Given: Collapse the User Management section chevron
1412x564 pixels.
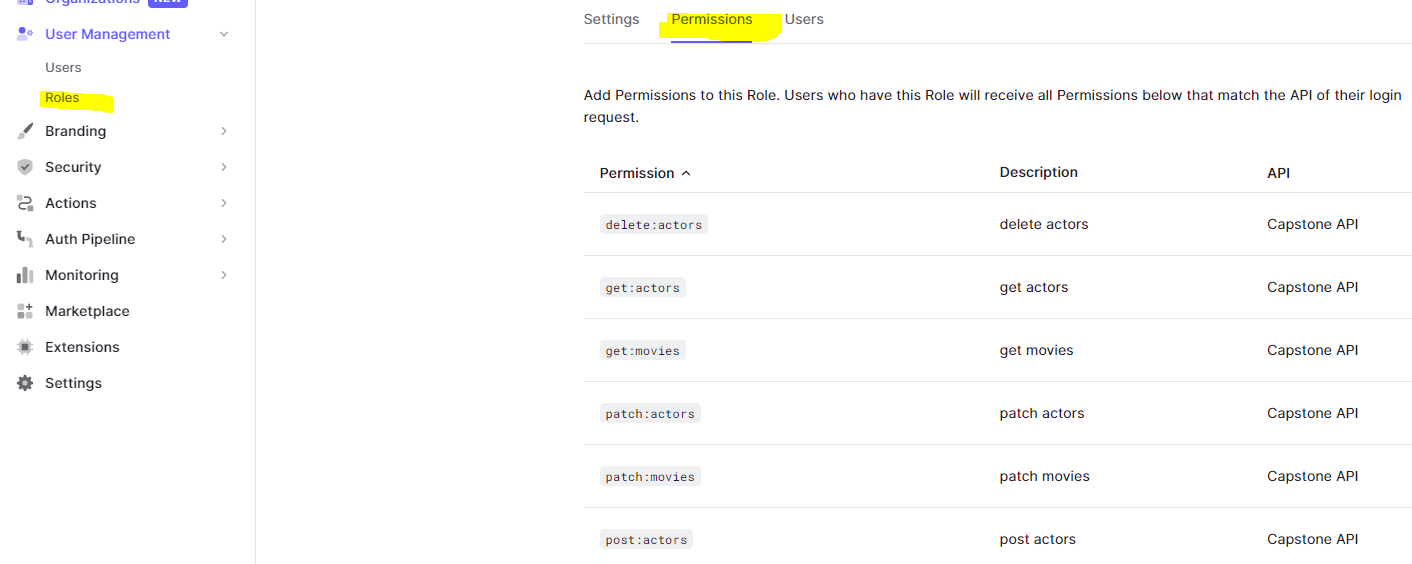Looking at the screenshot, I should (224, 34).
